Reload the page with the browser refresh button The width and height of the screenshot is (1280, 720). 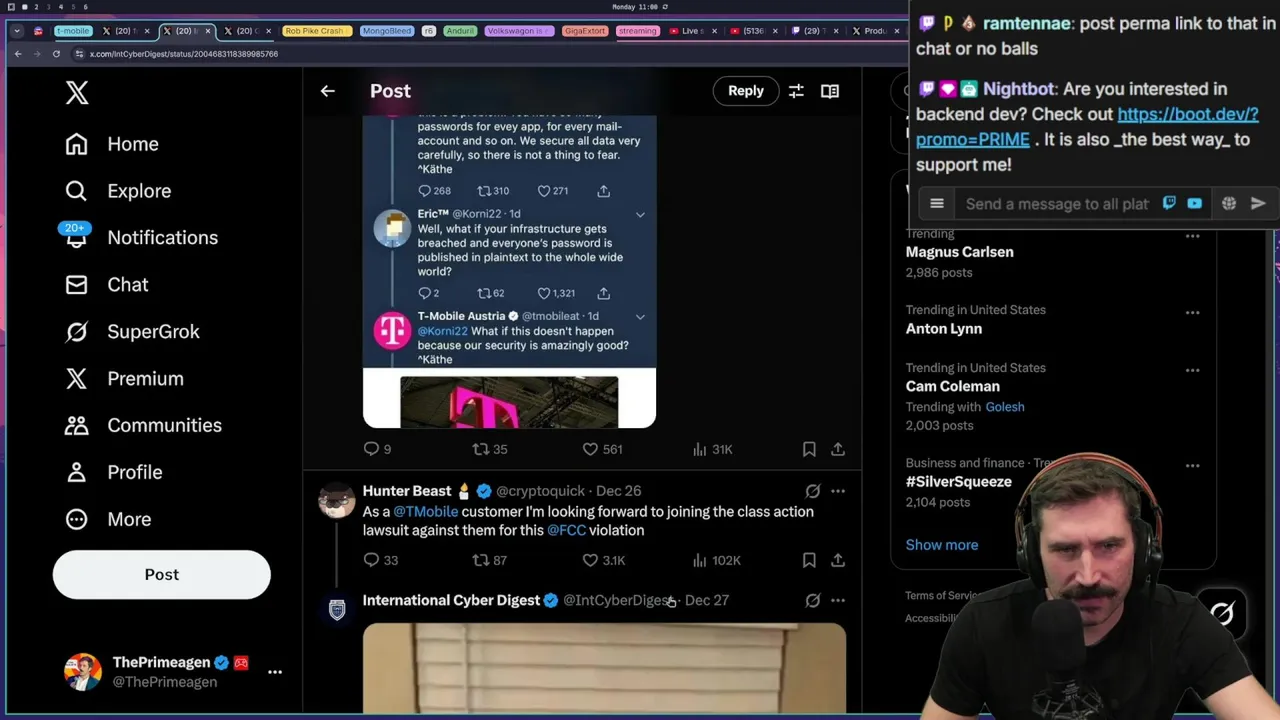tap(56, 54)
